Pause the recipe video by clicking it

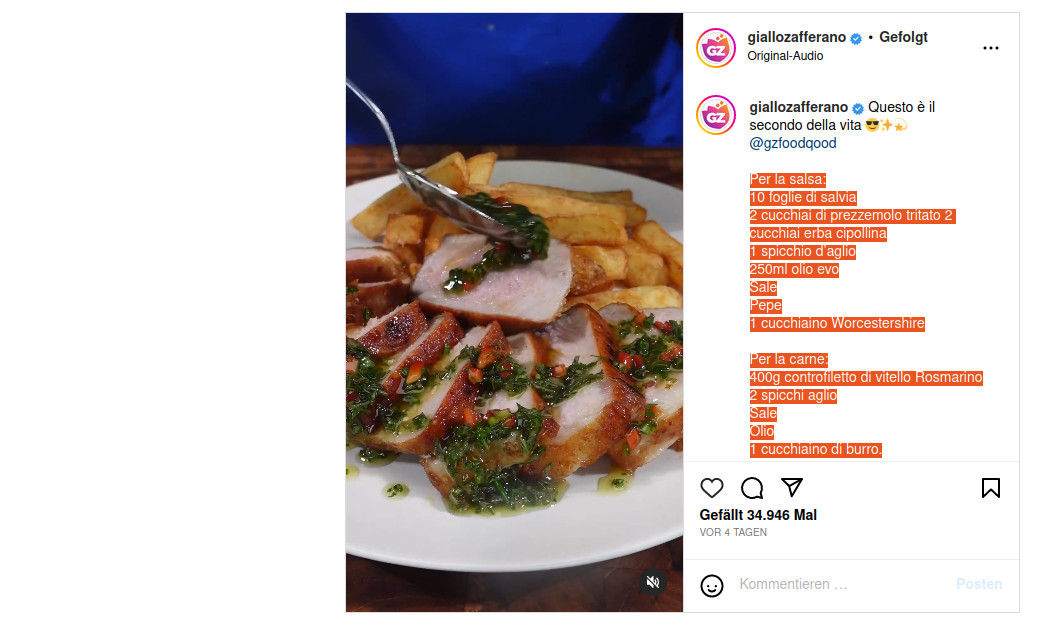[514, 312]
